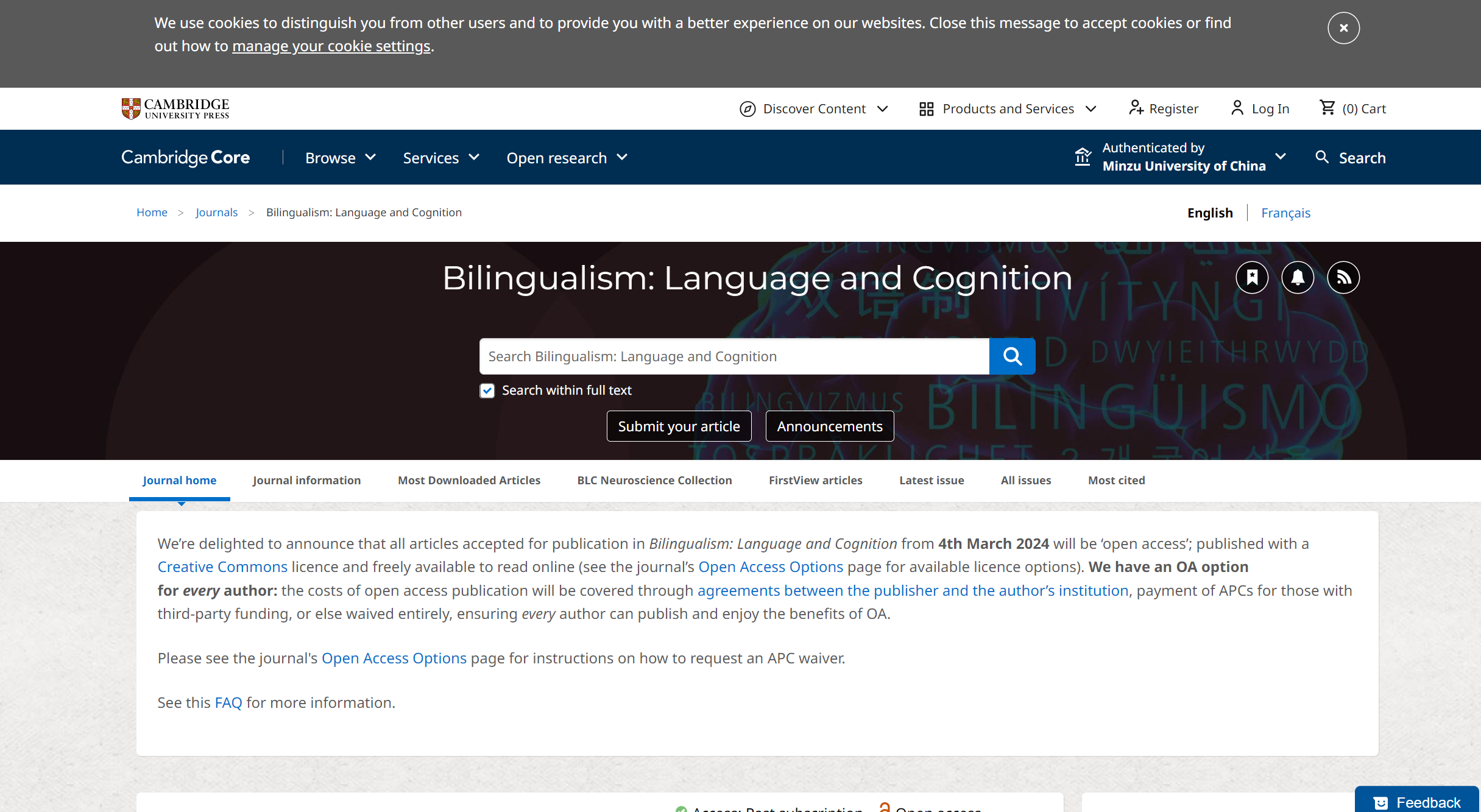
Task: Open the Most cited tab
Action: click(1116, 480)
